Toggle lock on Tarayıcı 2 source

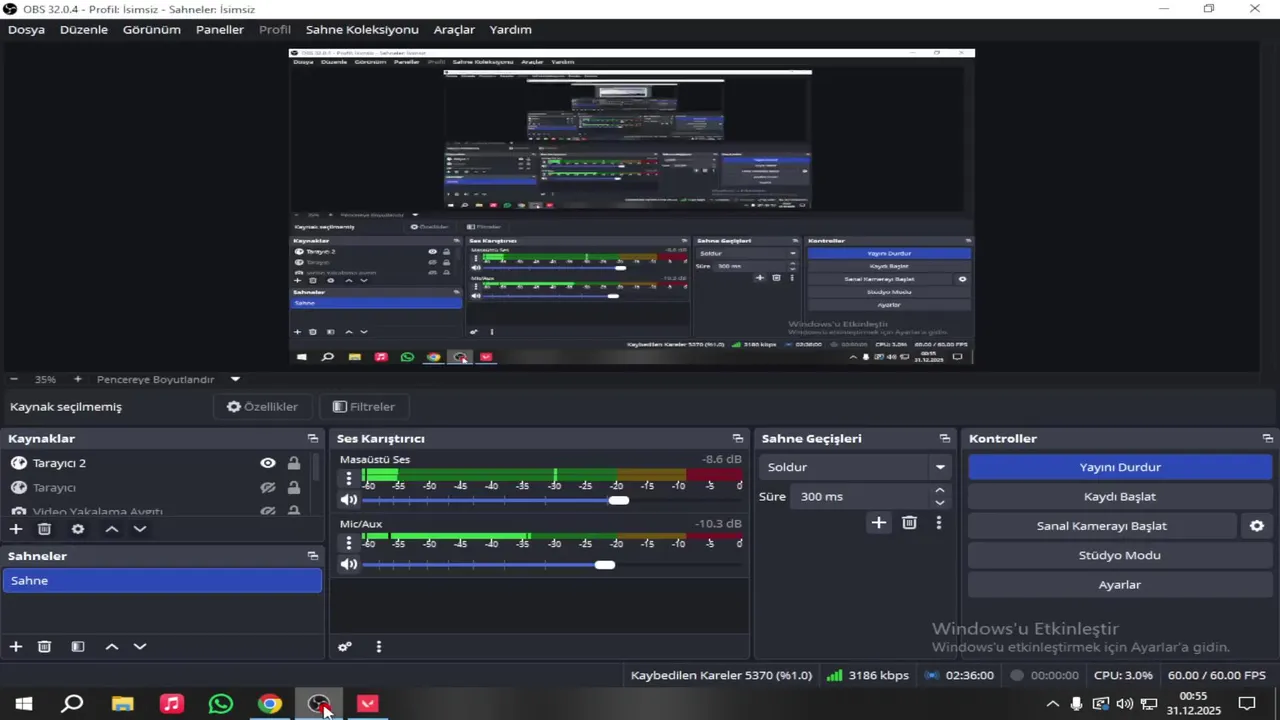(x=294, y=463)
